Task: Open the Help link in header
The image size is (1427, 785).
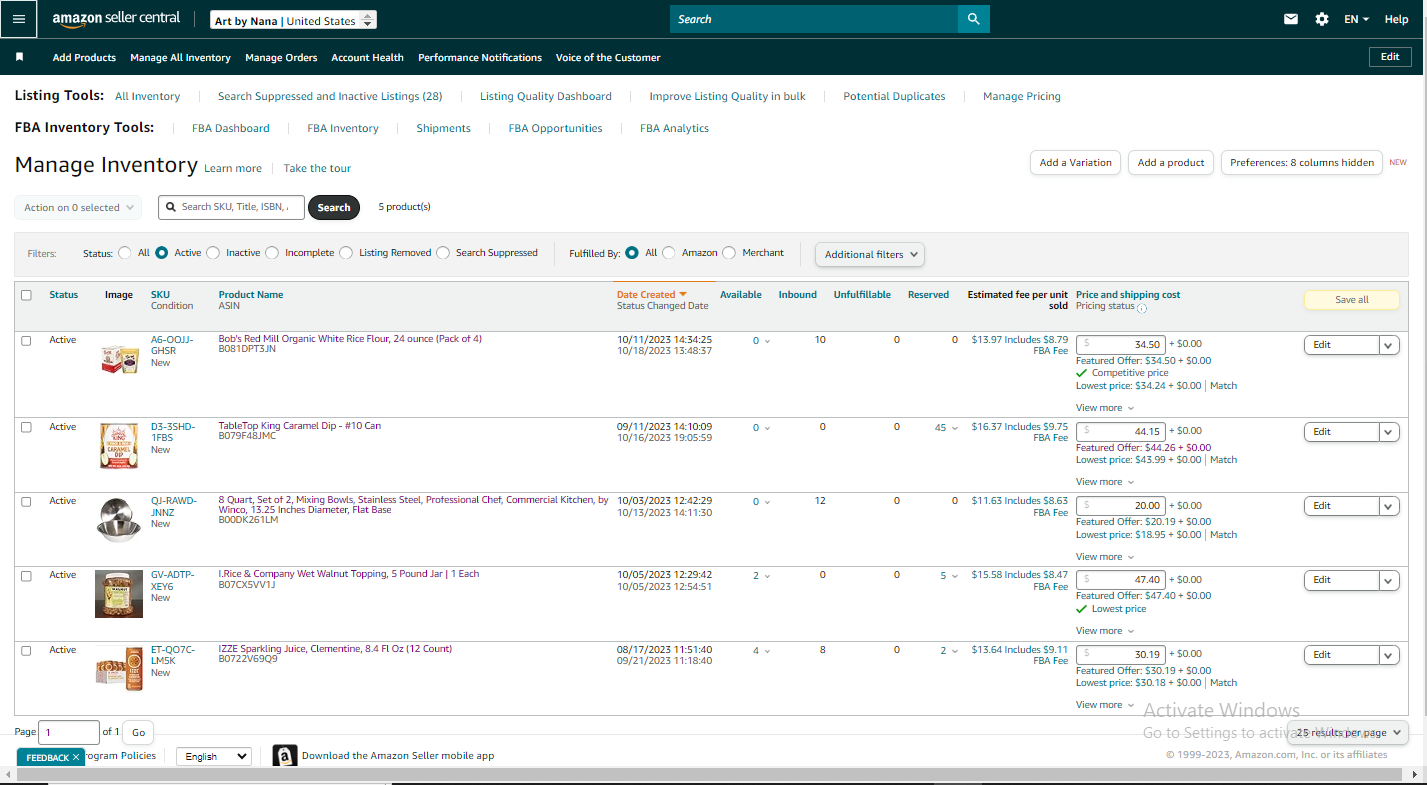Action: click(x=1396, y=19)
